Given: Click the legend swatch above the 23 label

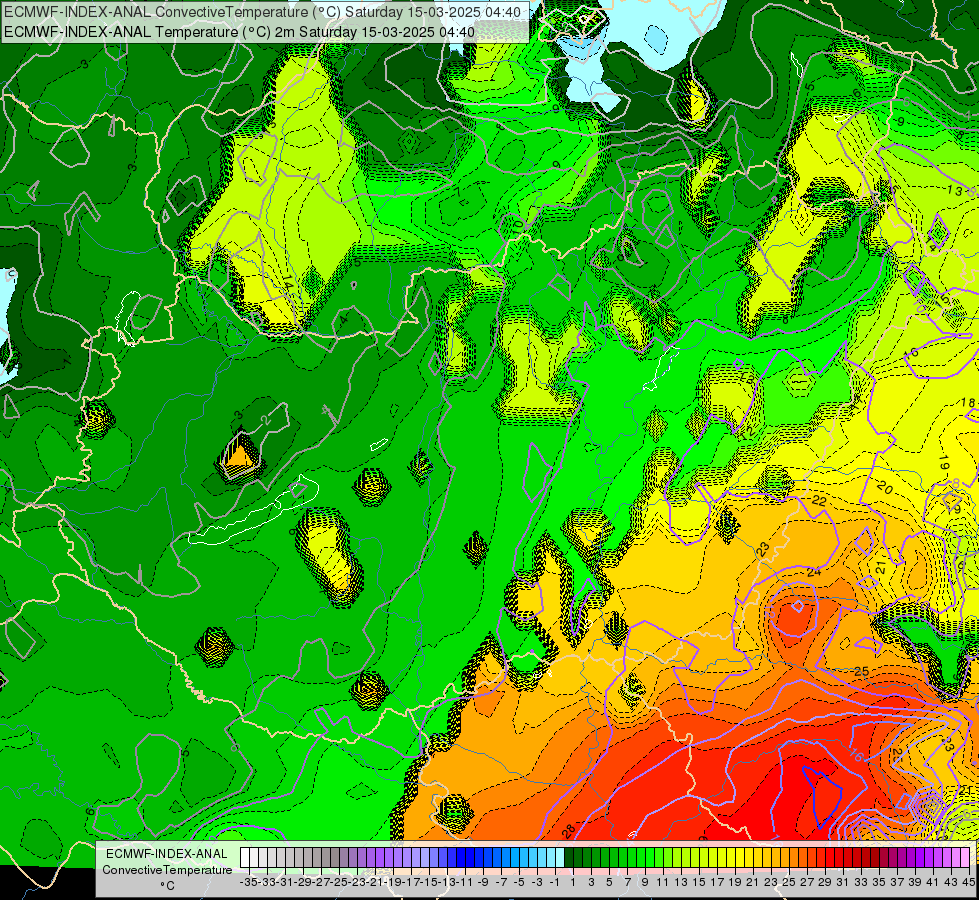Looking at the screenshot, I should (767, 857).
